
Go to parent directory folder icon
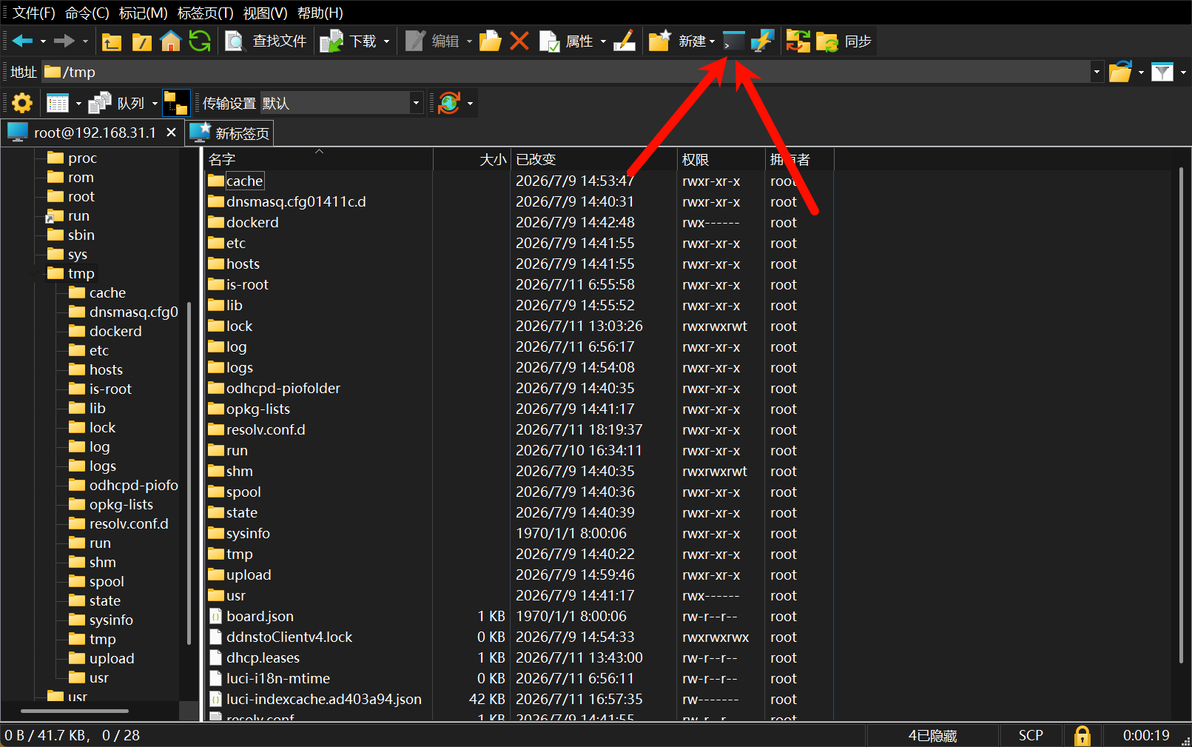[112, 42]
